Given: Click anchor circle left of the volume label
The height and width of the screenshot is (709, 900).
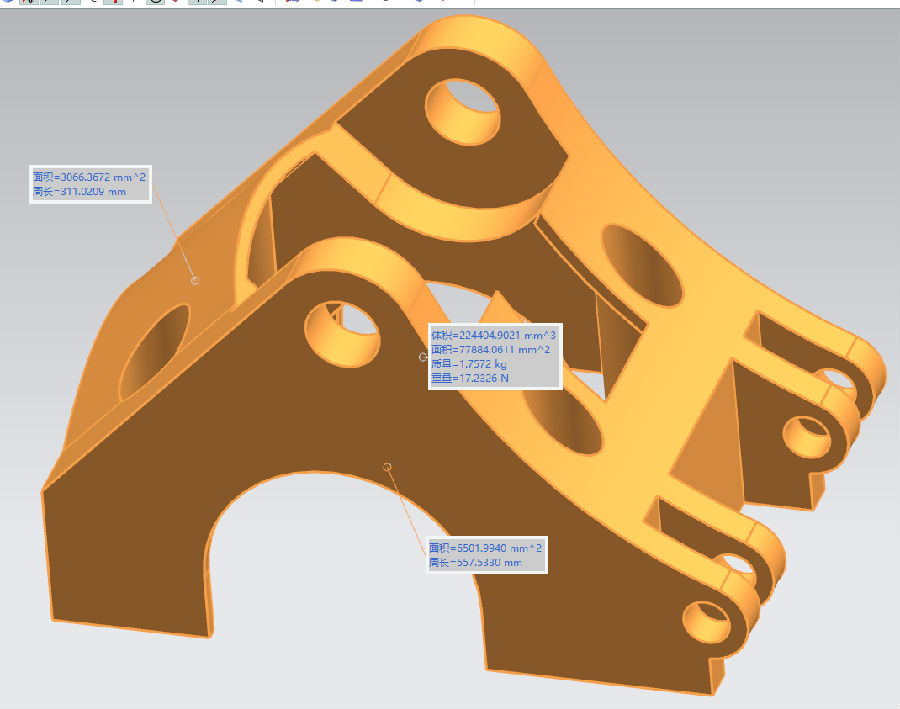Looking at the screenshot, I should pyautogui.click(x=423, y=356).
